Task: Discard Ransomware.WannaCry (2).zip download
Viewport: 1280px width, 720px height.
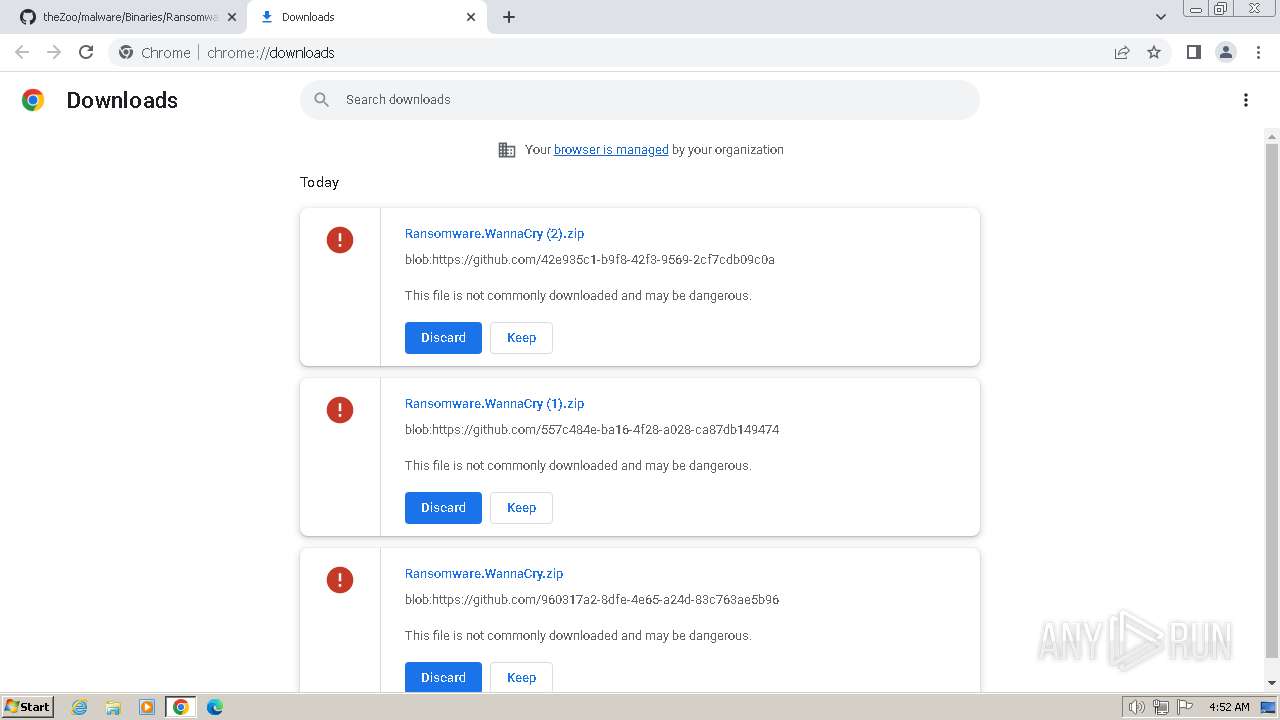Action: point(443,338)
